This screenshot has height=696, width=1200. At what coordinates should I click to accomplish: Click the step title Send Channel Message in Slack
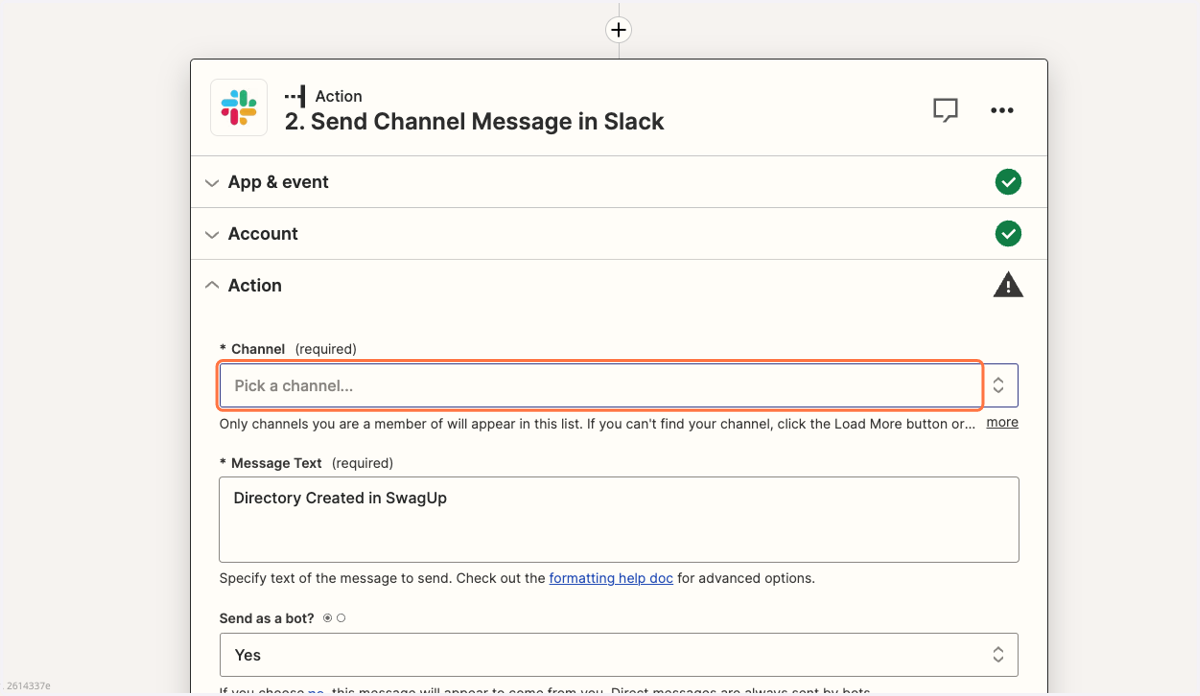(x=474, y=122)
